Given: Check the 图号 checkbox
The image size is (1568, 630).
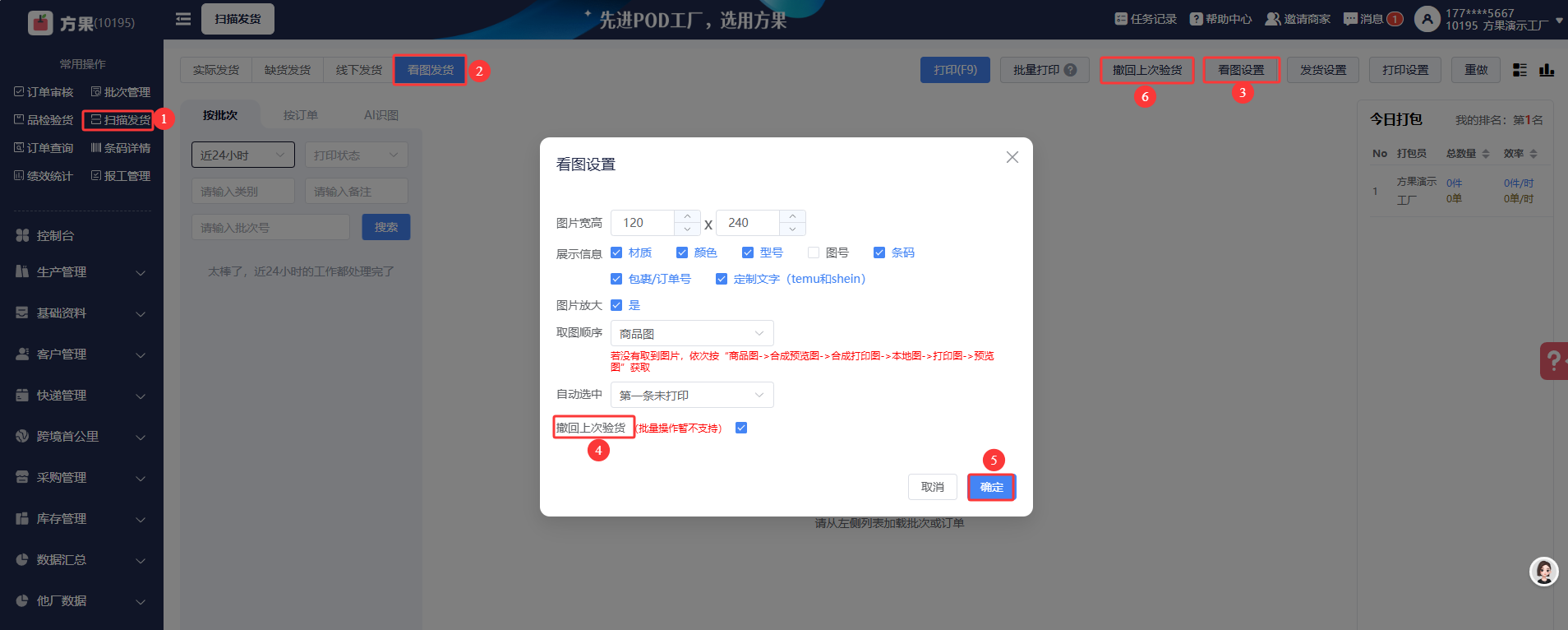Looking at the screenshot, I should [x=814, y=252].
